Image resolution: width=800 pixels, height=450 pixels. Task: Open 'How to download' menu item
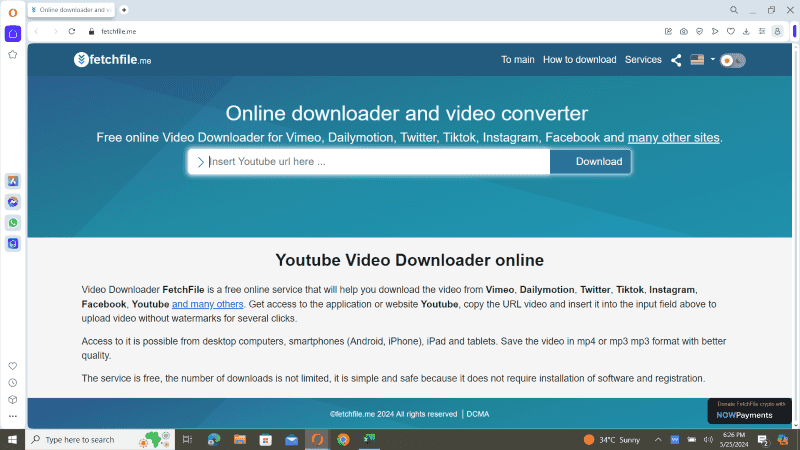click(580, 60)
